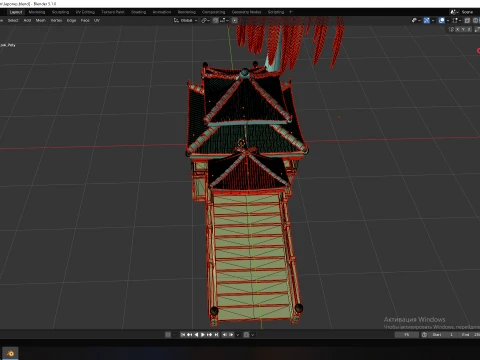
Task: Toggle the preview range clock icon
Action: 424,334
